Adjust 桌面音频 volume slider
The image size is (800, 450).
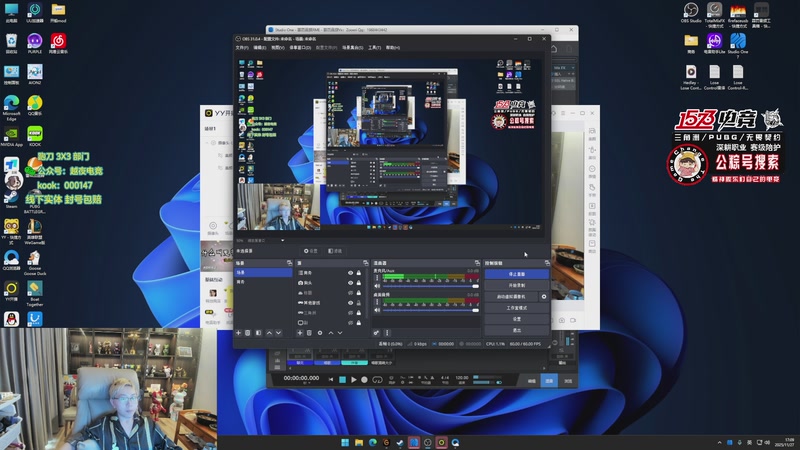tap(431, 310)
